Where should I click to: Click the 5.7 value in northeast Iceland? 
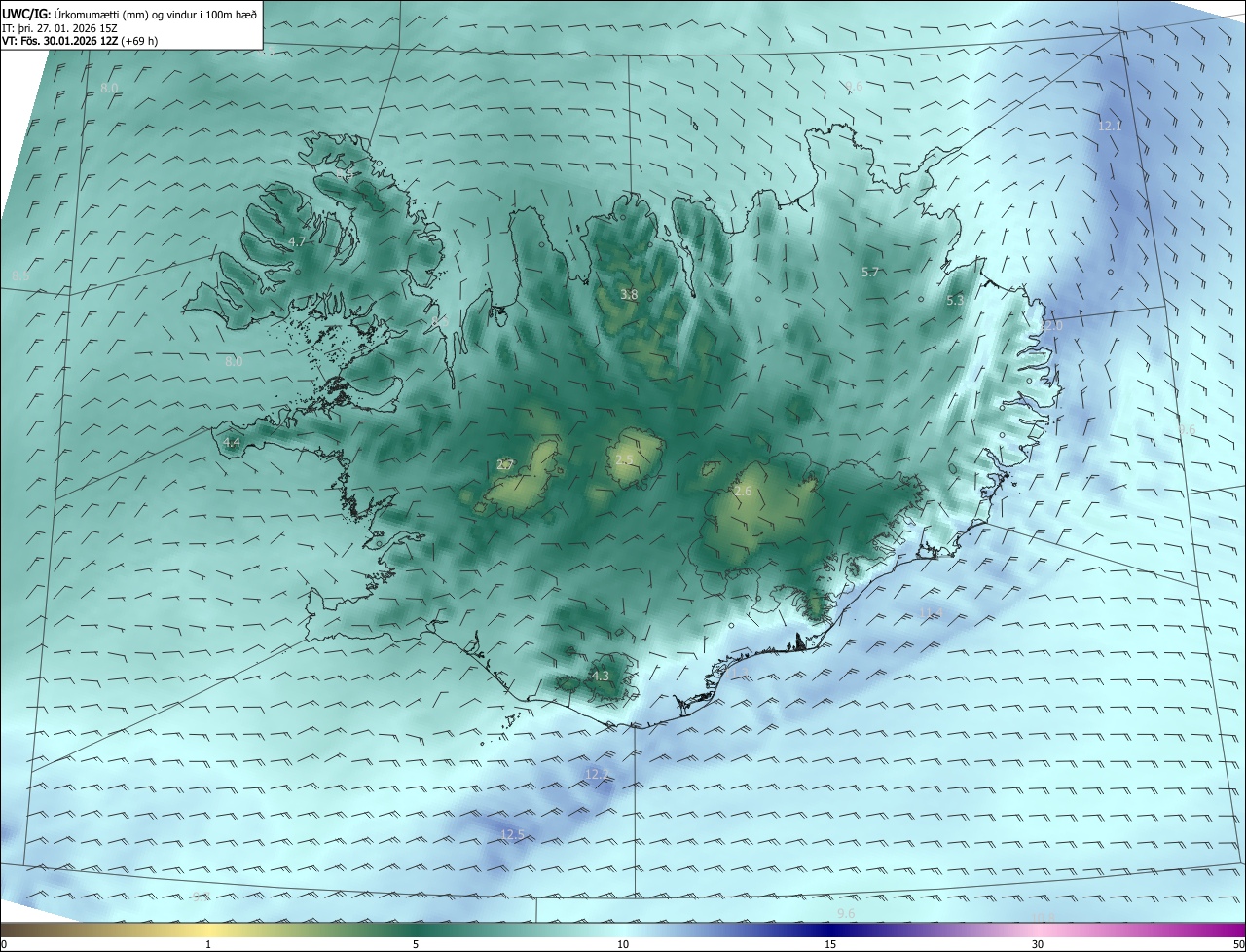point(870,273)
